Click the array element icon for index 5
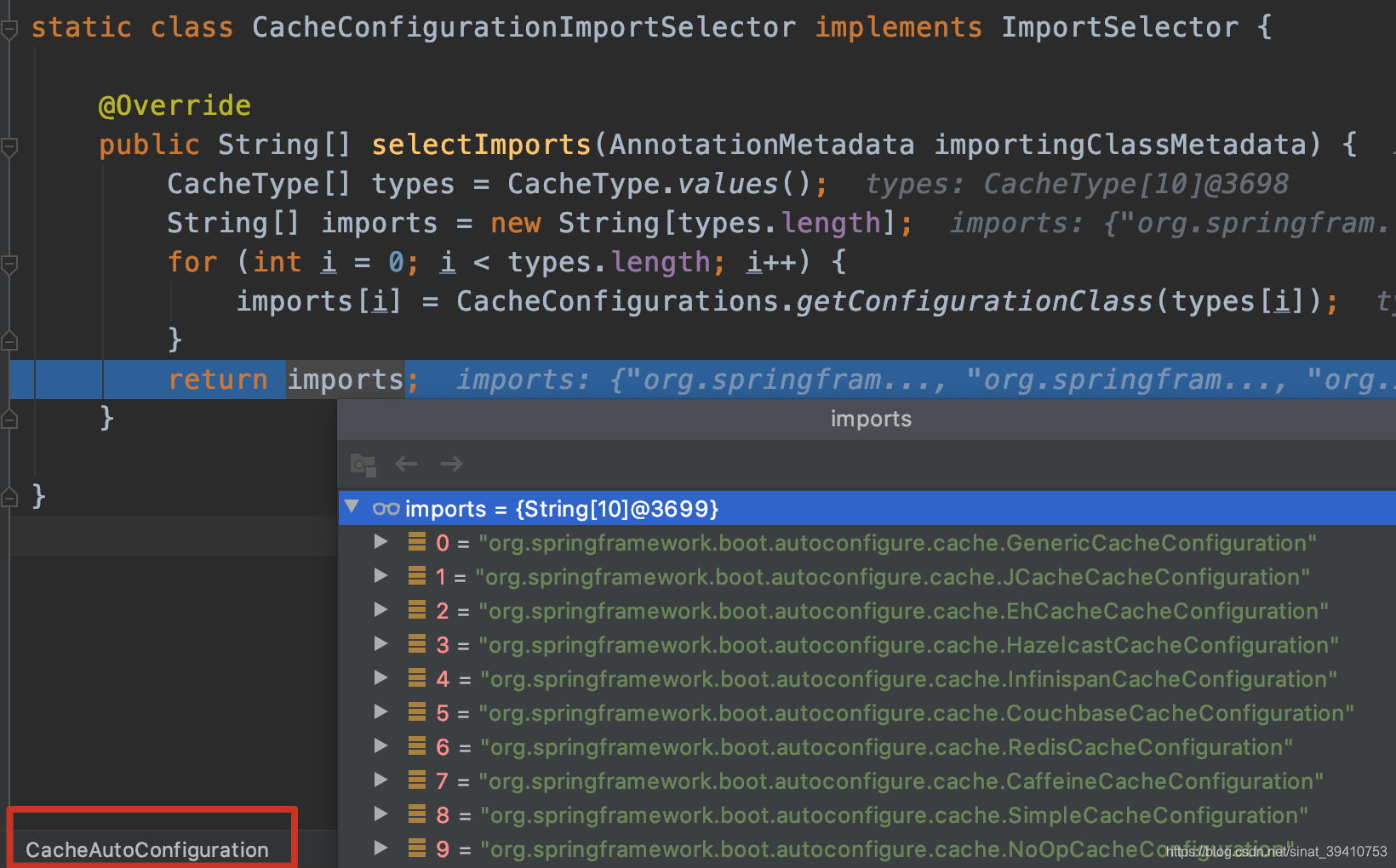 417,711
